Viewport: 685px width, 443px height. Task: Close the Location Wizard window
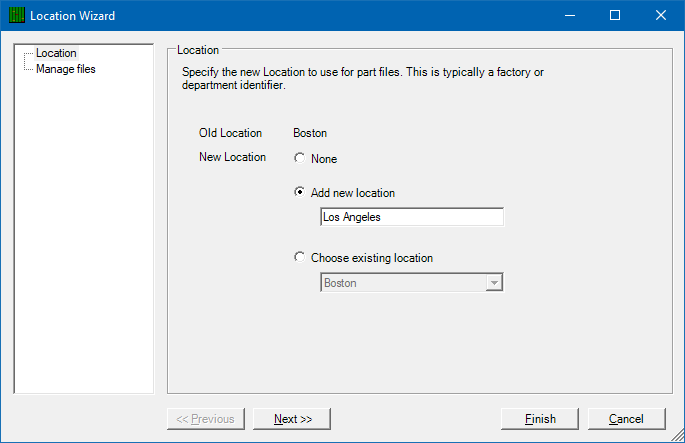click(661, 16)
